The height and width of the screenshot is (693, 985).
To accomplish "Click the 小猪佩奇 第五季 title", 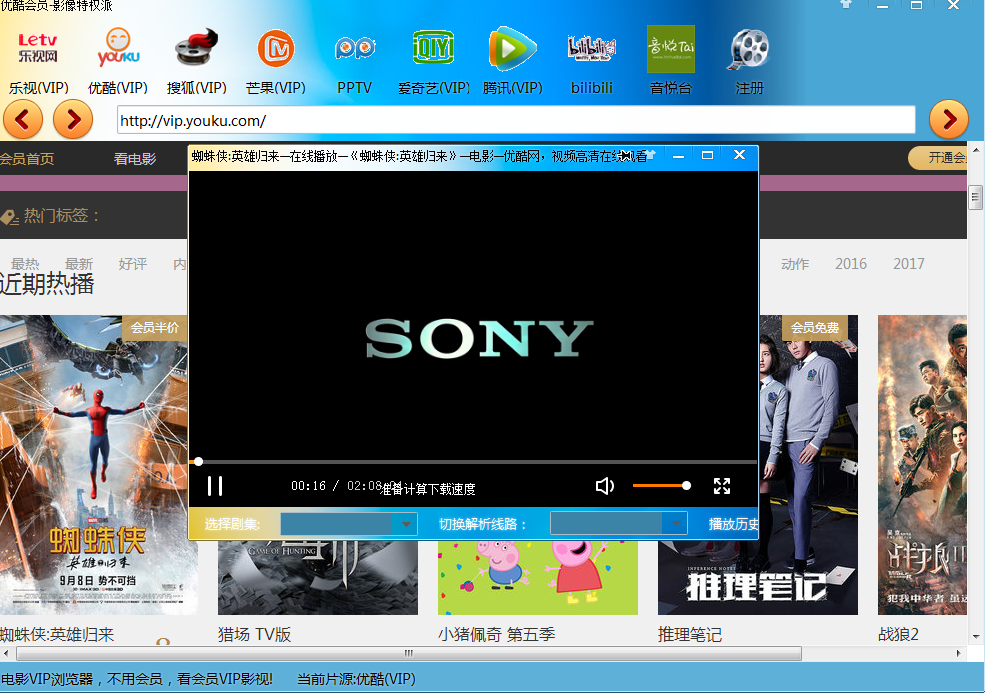I will coord(496,635).
